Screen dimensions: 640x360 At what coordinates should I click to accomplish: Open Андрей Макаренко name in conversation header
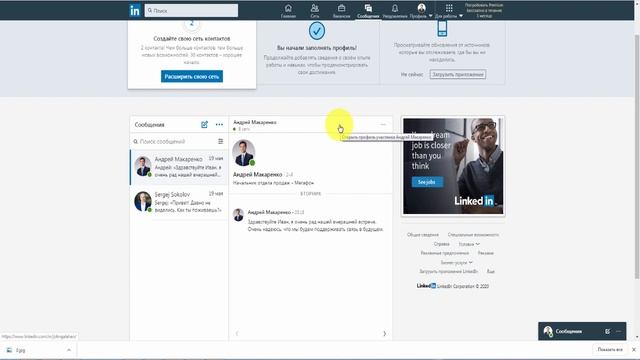point(255,122)
